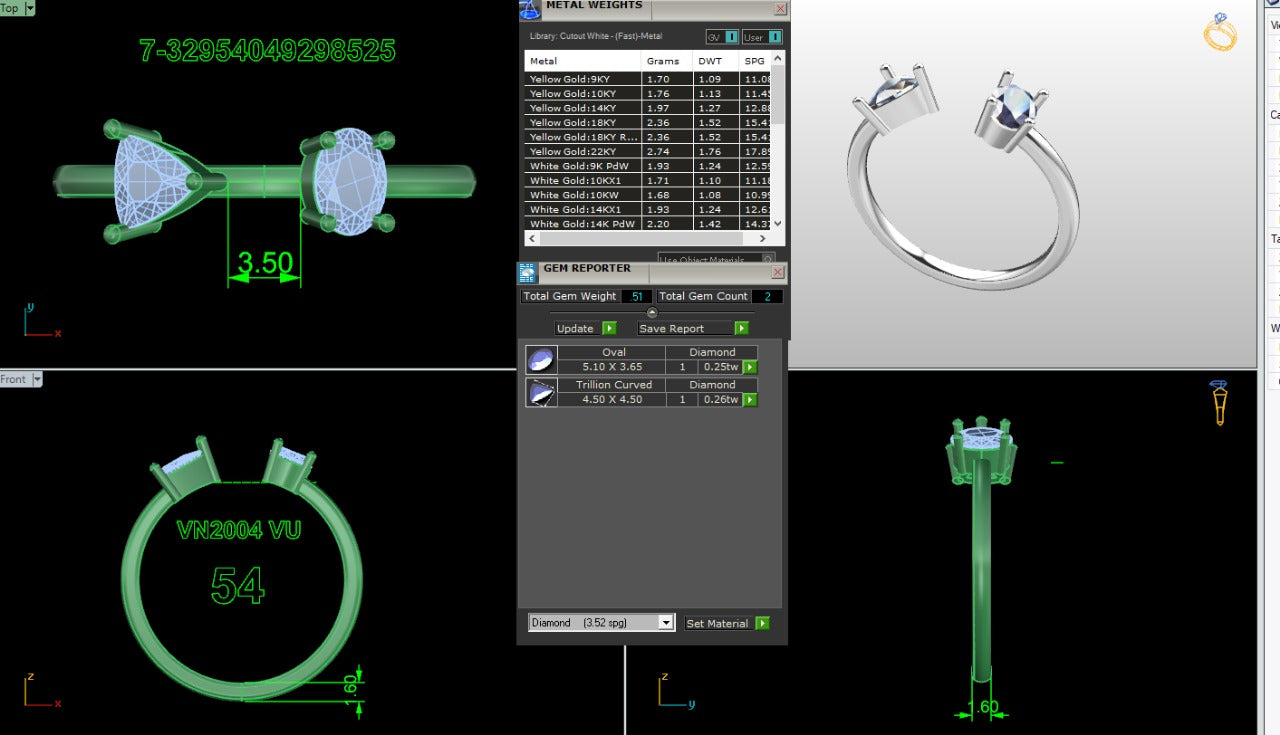Select the White Gold:10KW row
Viewport: 1280px width, 735px height.
point(647,195)
